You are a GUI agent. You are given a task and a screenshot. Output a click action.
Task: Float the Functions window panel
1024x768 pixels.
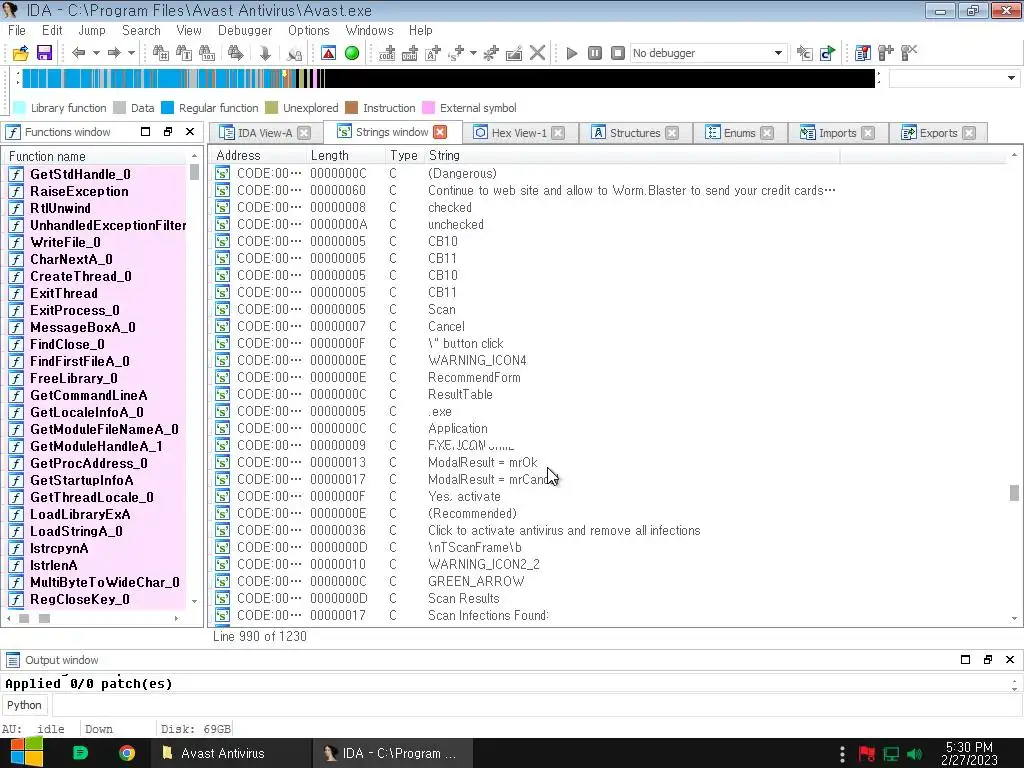(x=168, y=131)
